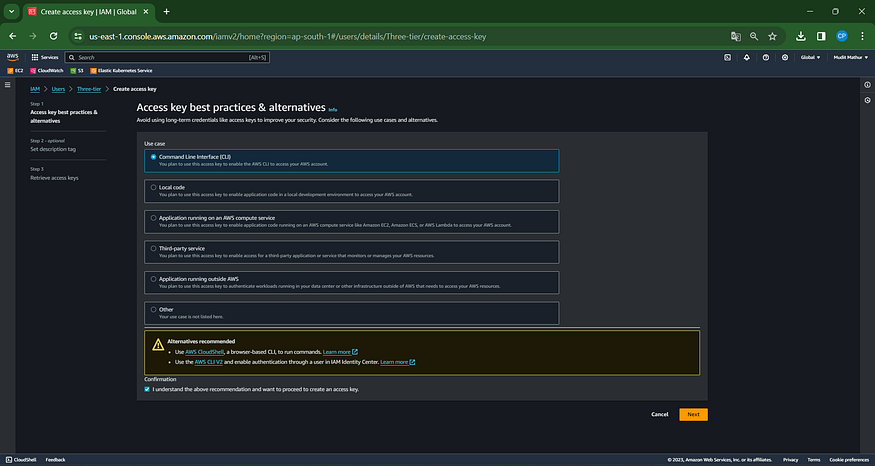Image resolution: width=875 pixels, height=466 pixels.
Task: Select Third-party service use case
Action: [352, 252]
